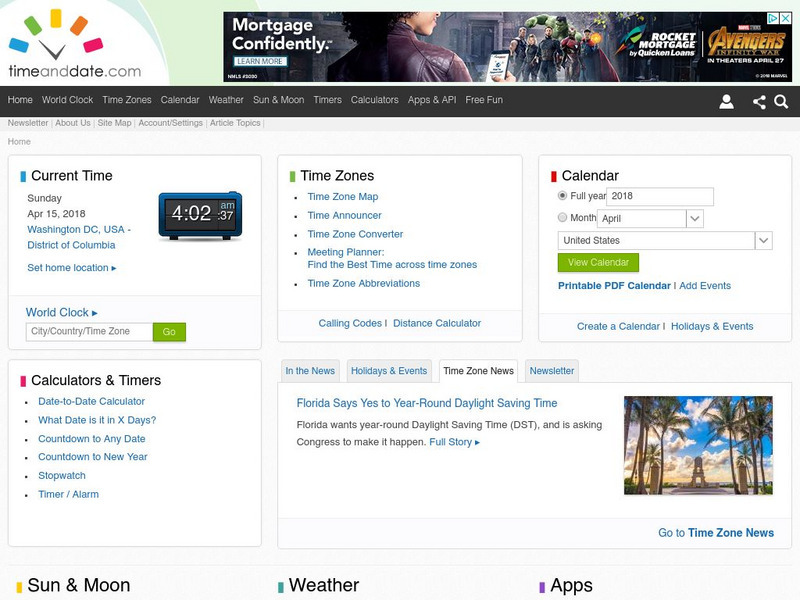
Task: Click the green Go button
Action: click(x=169, y=332)
